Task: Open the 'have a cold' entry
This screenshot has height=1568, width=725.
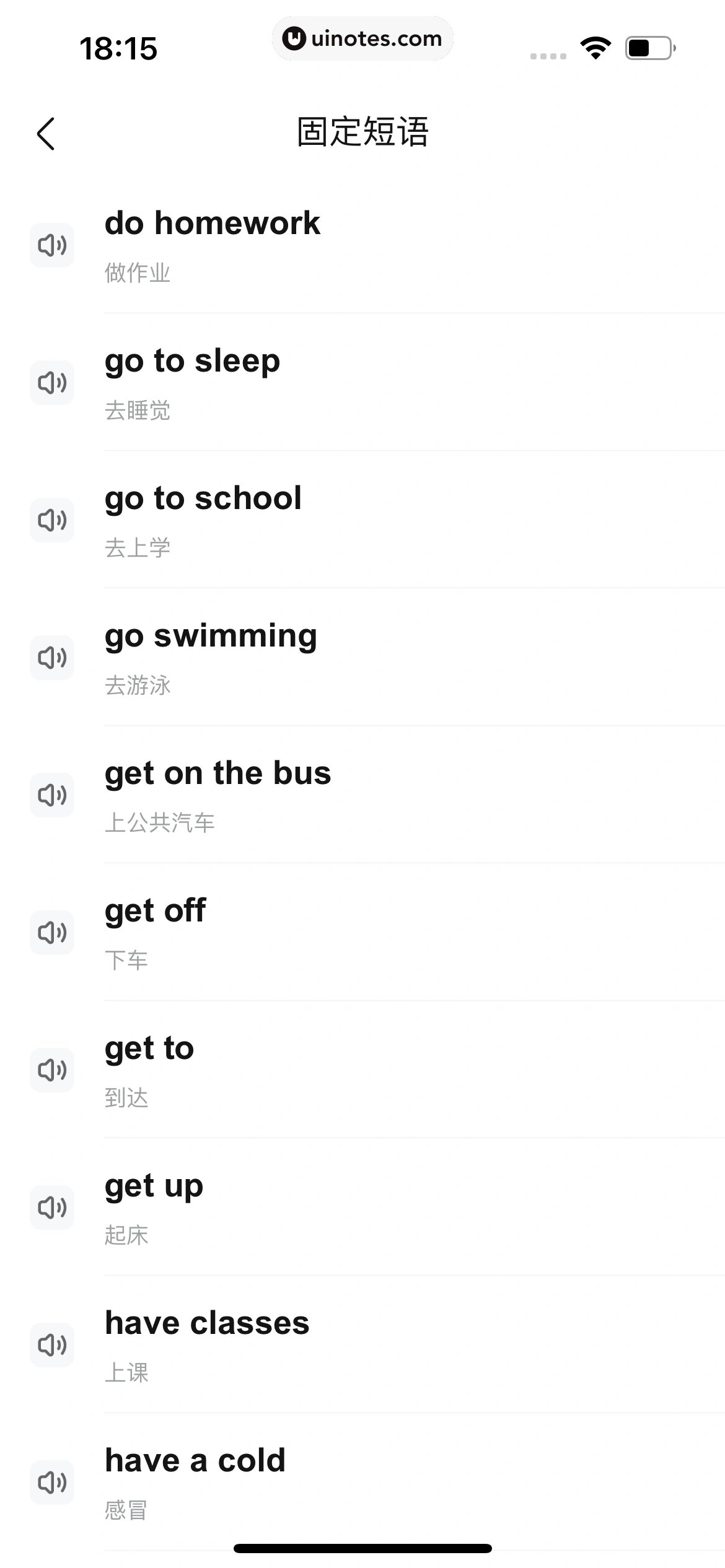Action: pos(195,1461)
